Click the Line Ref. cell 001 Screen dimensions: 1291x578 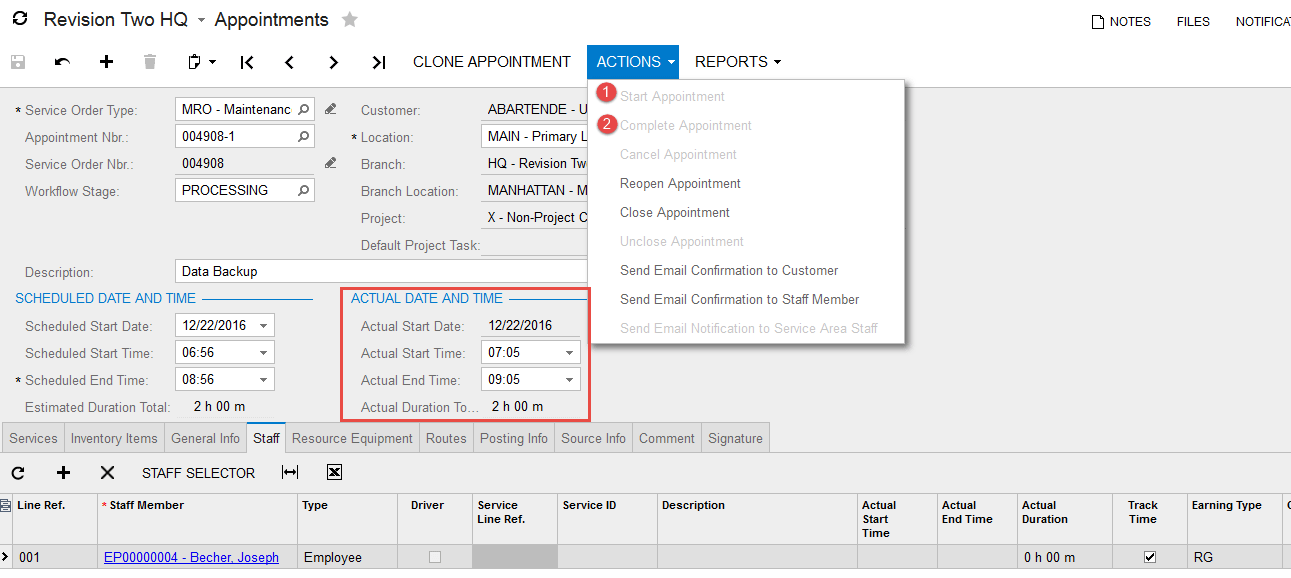click(x=55, y=557)
